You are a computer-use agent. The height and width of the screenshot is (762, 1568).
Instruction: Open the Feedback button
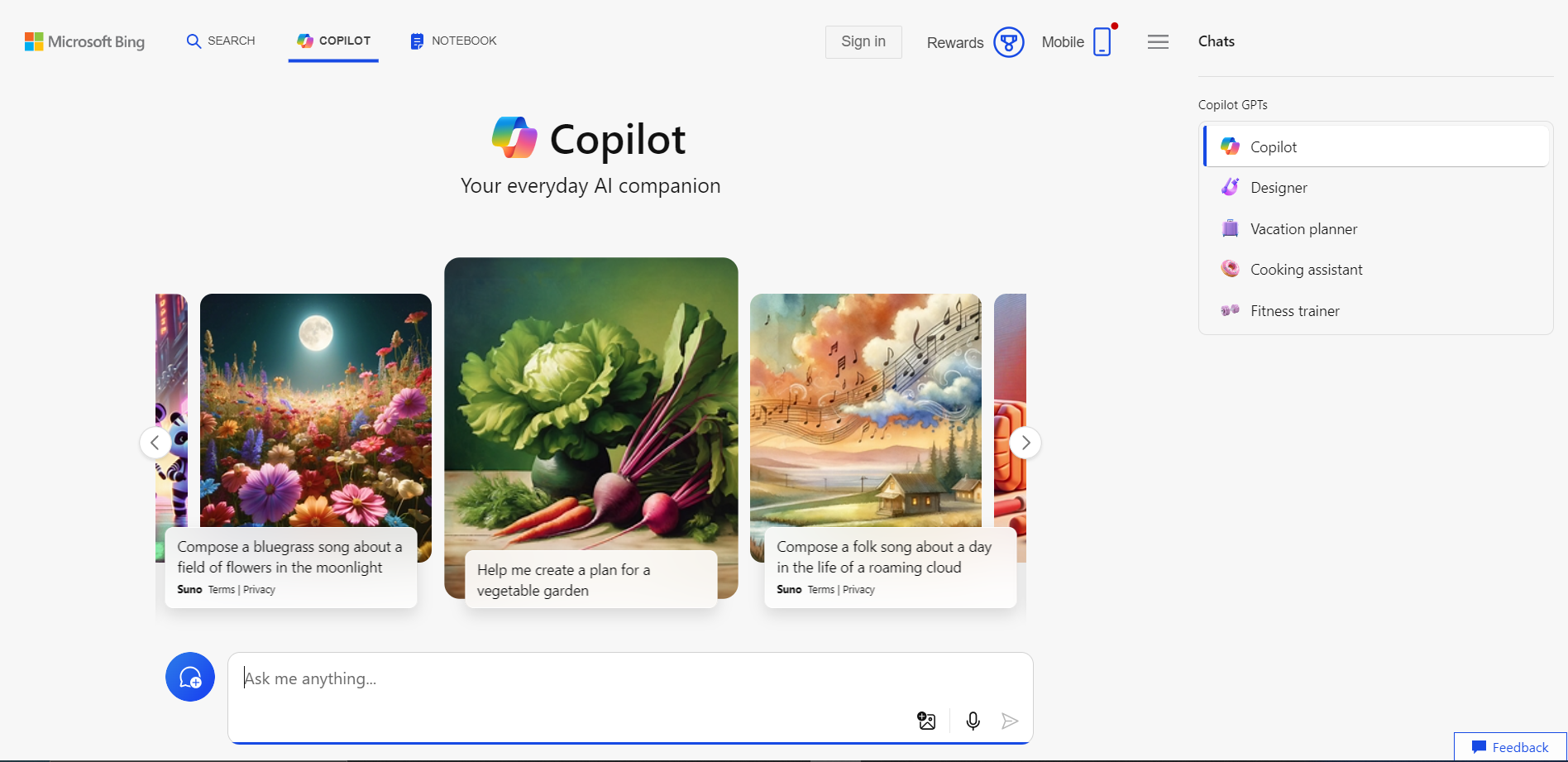coord(1510,747)
